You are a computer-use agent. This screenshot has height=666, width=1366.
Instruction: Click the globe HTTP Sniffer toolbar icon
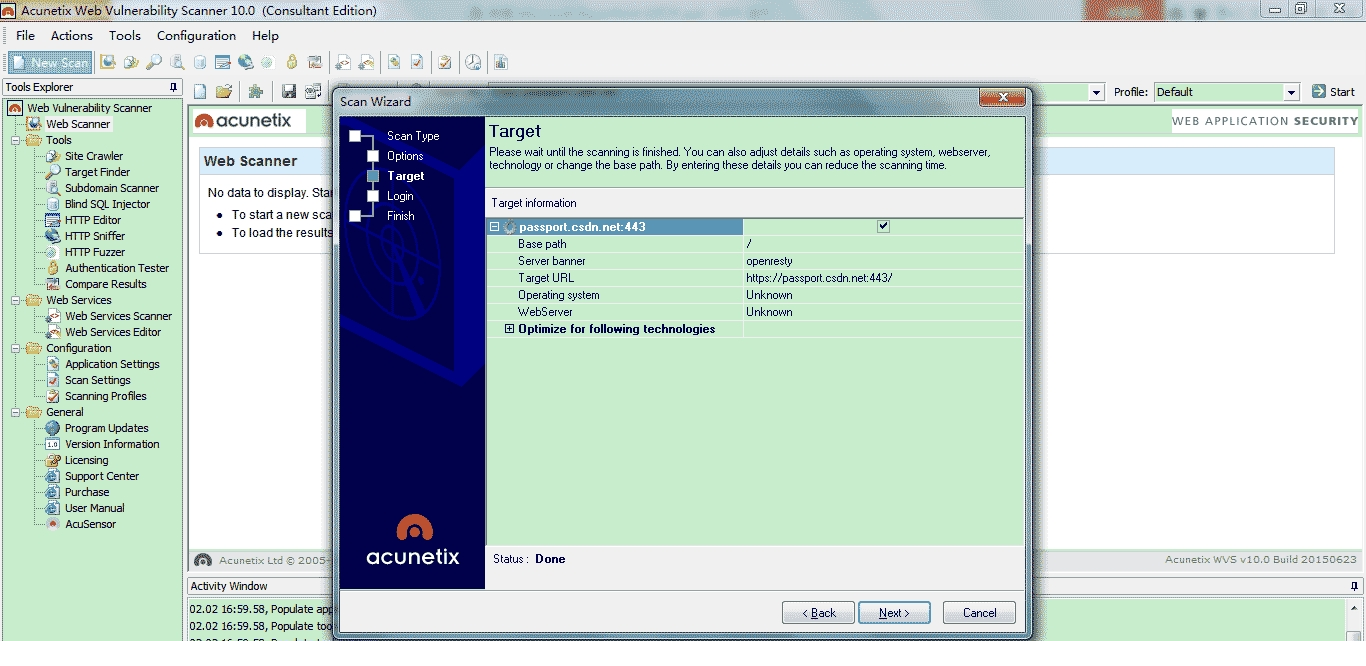point(245,62)
